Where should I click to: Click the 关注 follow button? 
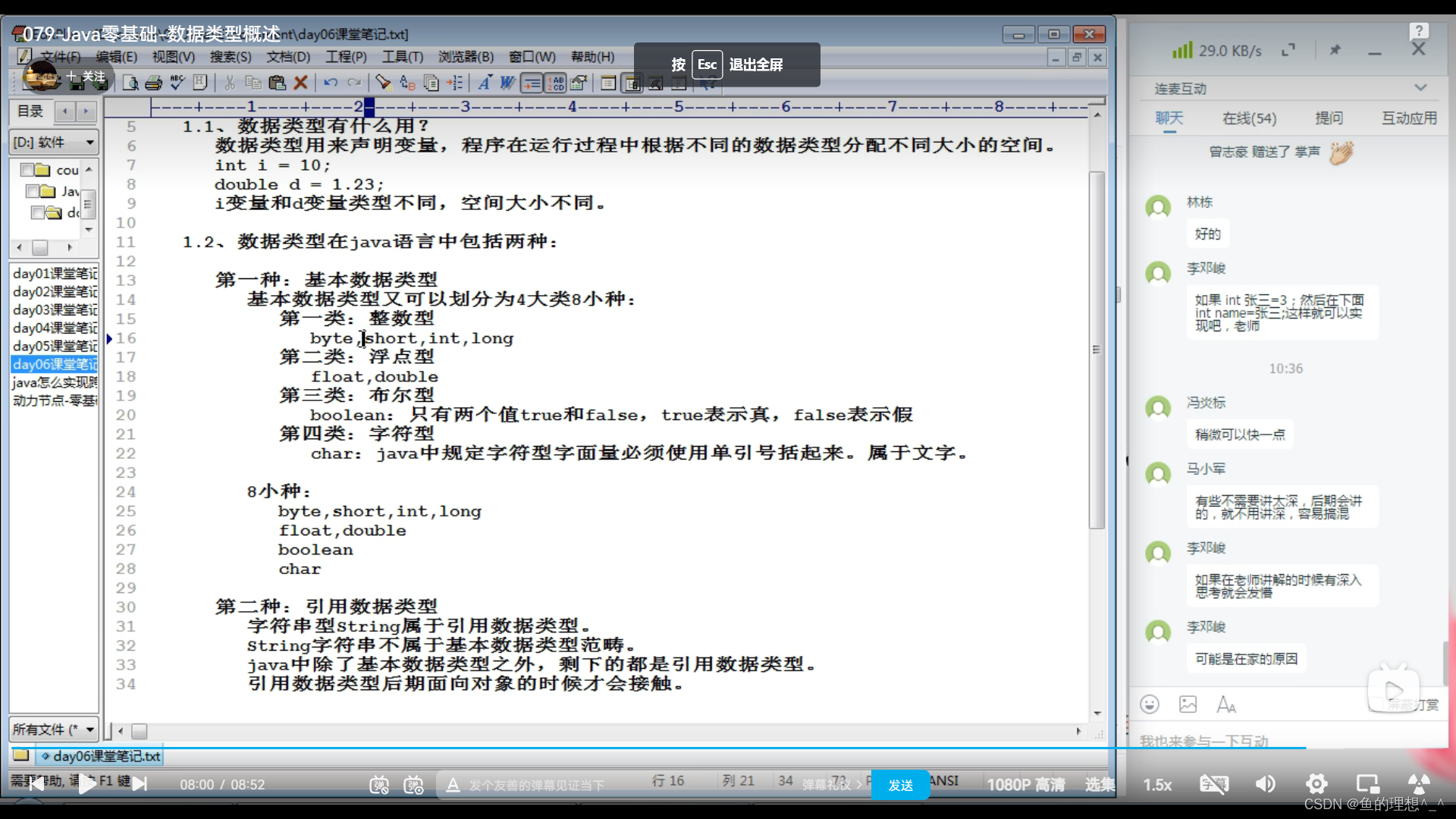pos(86,76)
